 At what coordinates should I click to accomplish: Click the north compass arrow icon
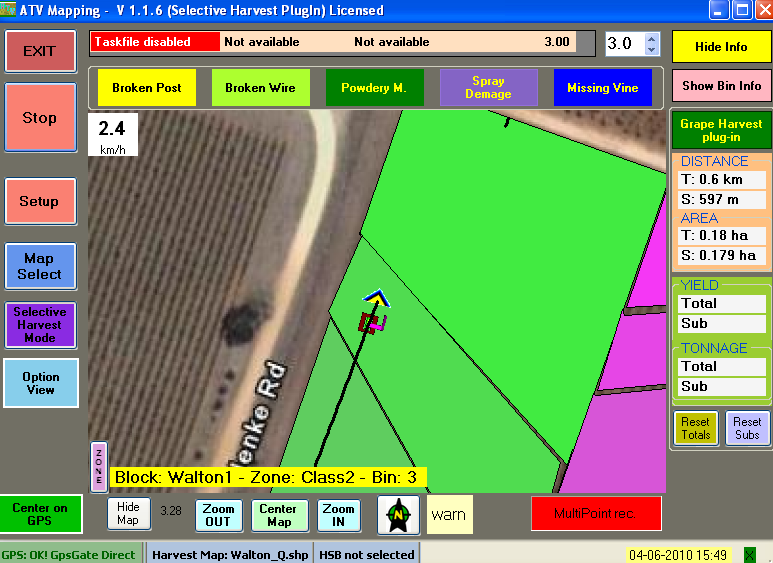[x=398, y=515]
